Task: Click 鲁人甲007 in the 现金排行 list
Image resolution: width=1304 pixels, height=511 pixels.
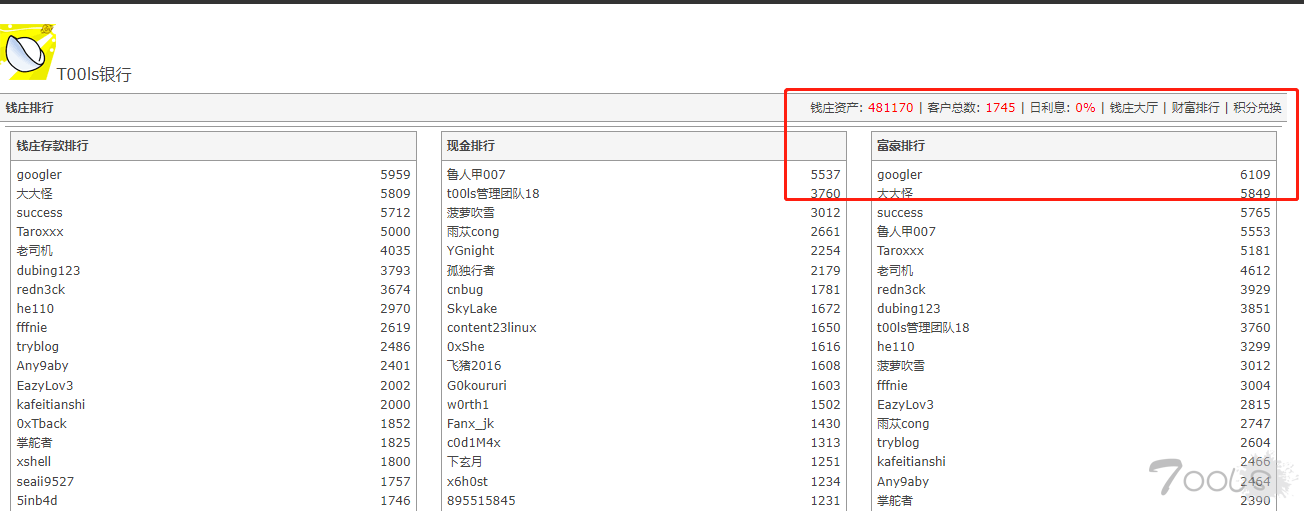Action: coord(476,175)
